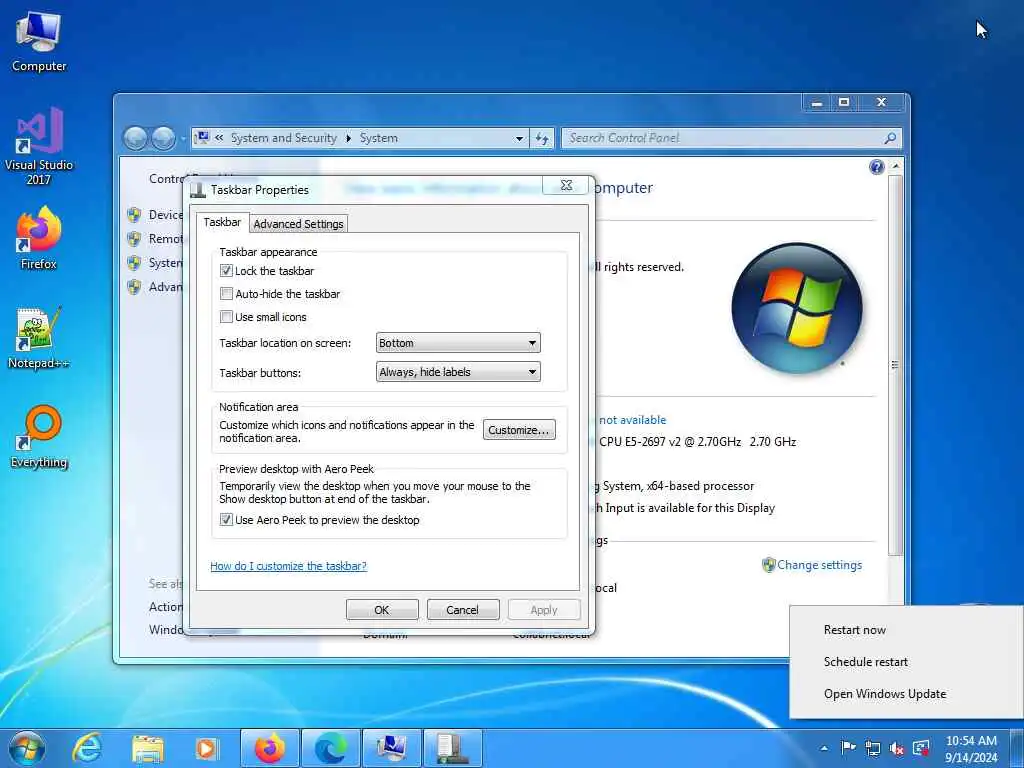Image resolution: width=1024 pixels, height=768 pixels.
Task: Show hidden tray icons arrow
Action: pyautogui.click(x=824, y=748)
